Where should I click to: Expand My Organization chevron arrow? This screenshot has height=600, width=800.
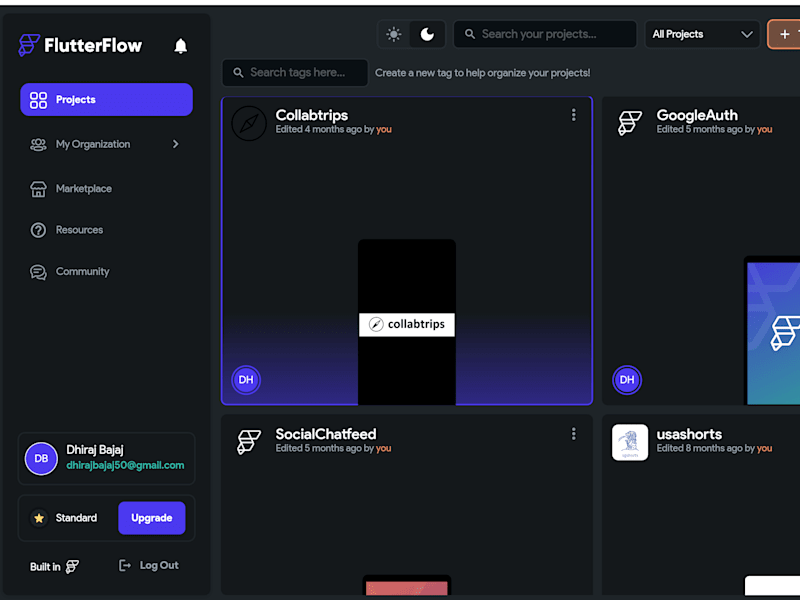pos(176,144)
